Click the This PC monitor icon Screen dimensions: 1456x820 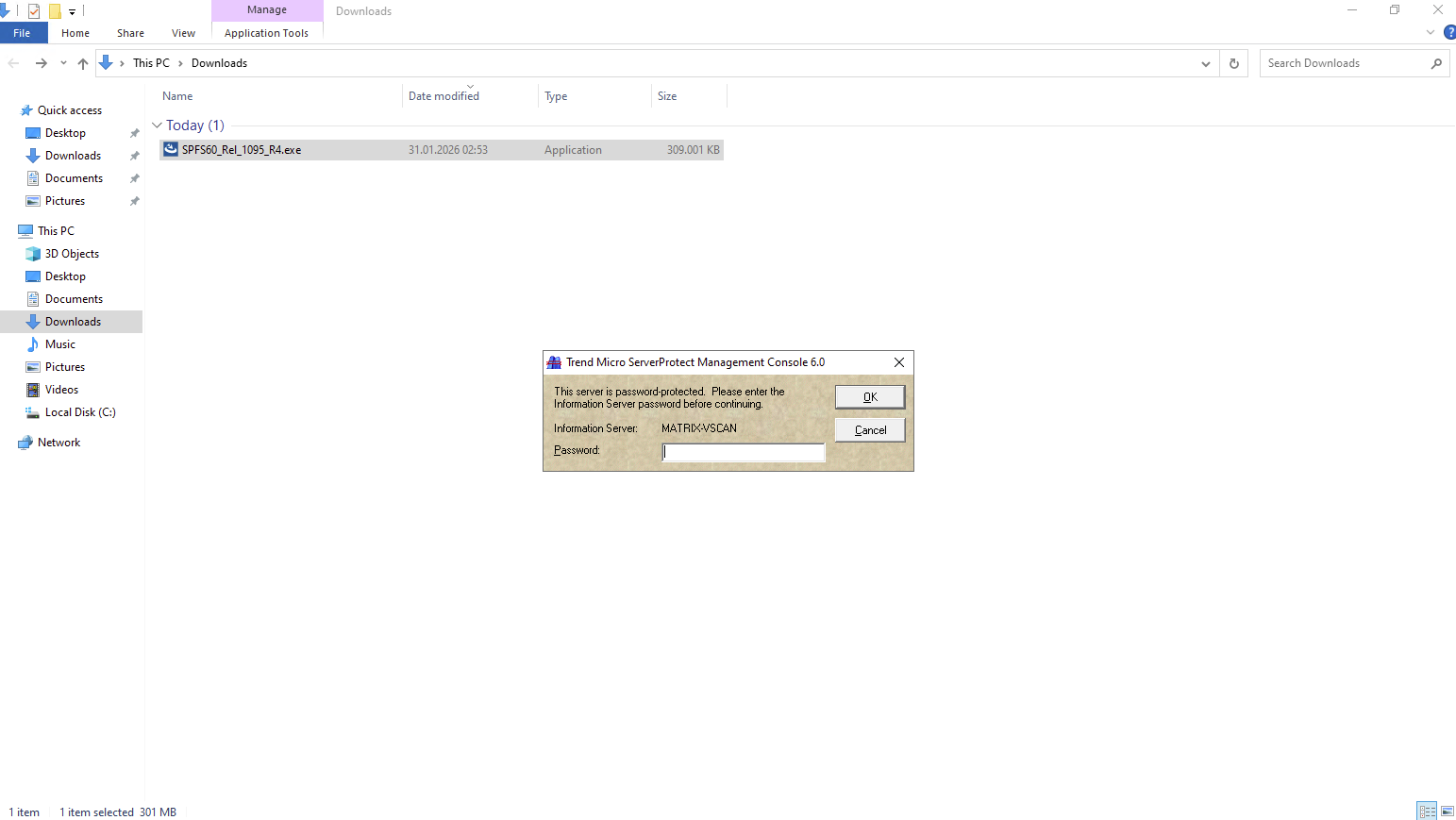25,231
